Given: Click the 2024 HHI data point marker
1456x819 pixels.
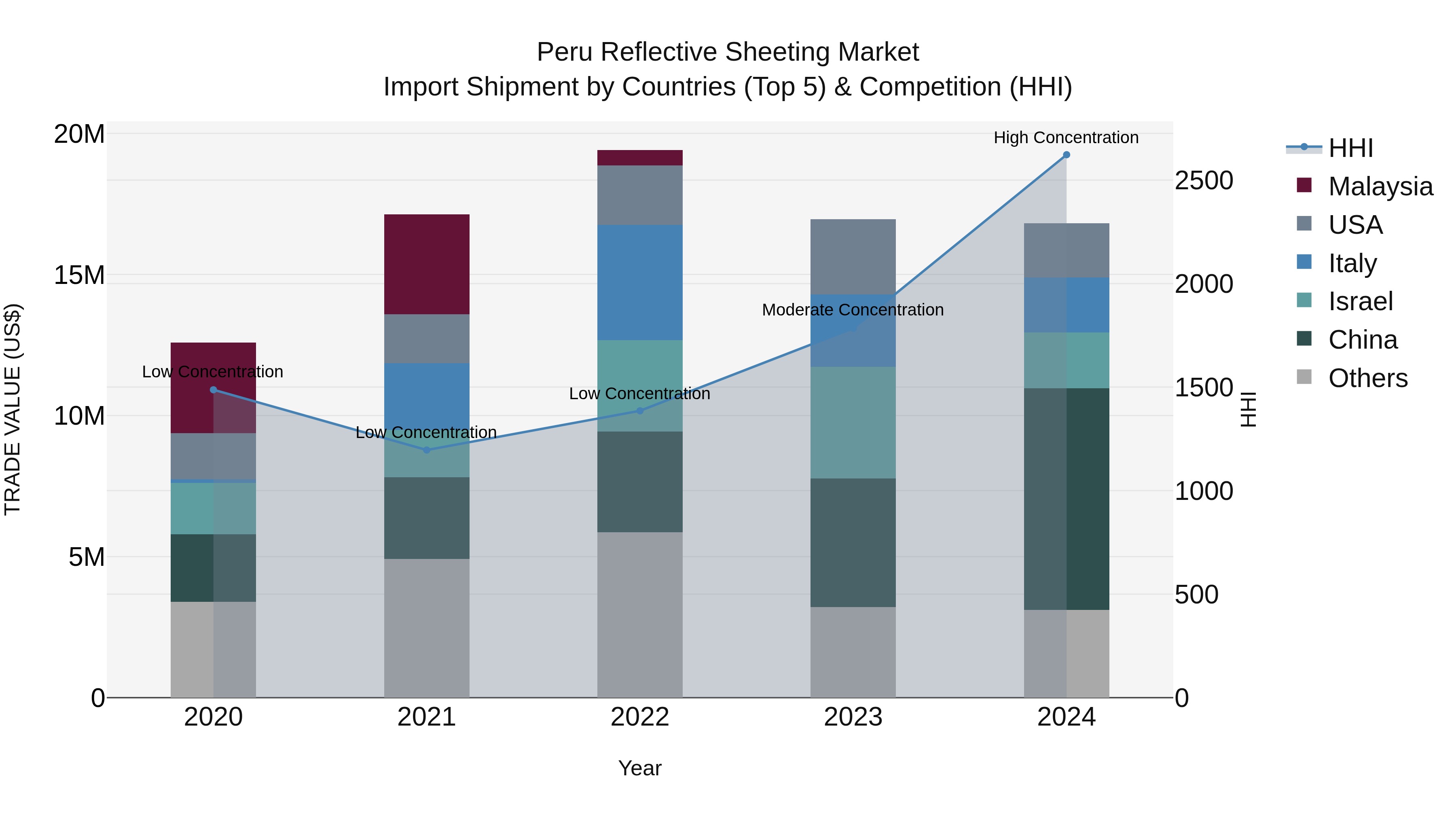Looking at the screenshot, I should [1067, 155].
